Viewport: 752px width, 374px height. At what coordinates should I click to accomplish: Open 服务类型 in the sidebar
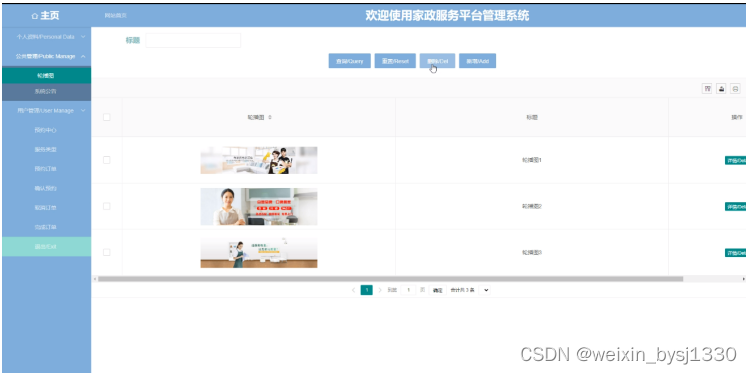click(47, 150)
